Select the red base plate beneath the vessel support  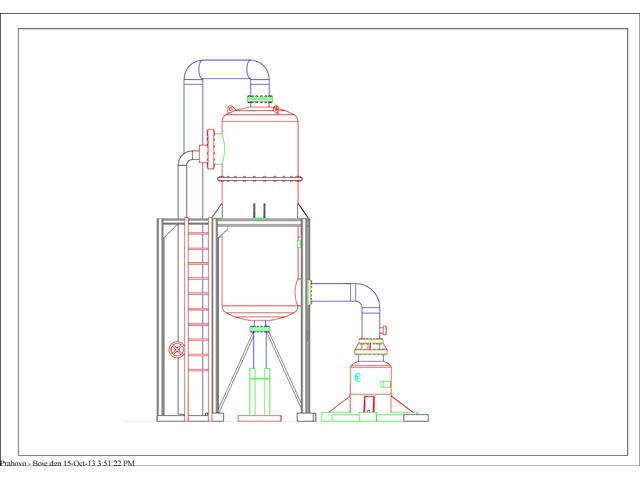point(259,417)
